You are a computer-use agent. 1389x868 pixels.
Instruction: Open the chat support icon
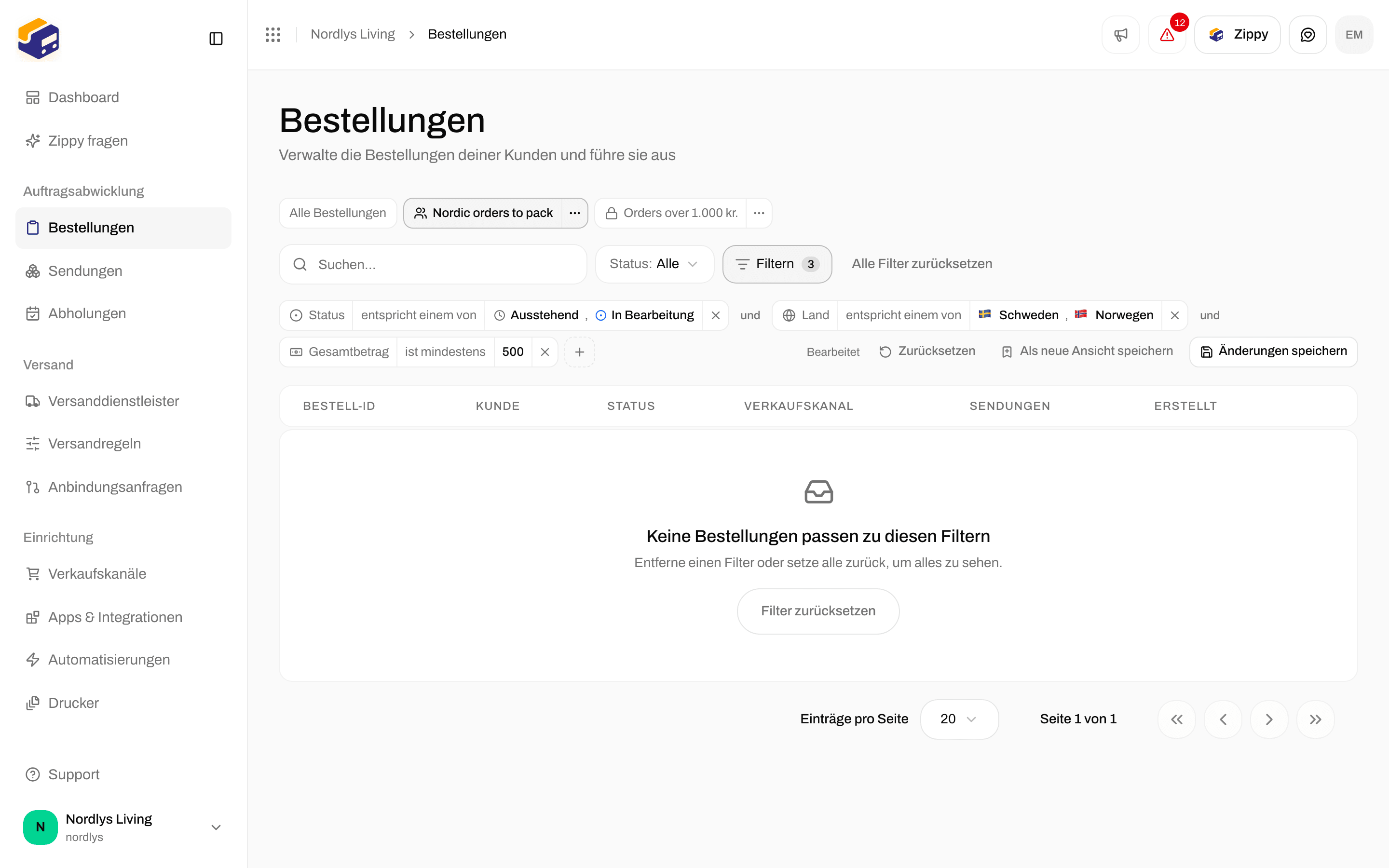(1307, 34)
